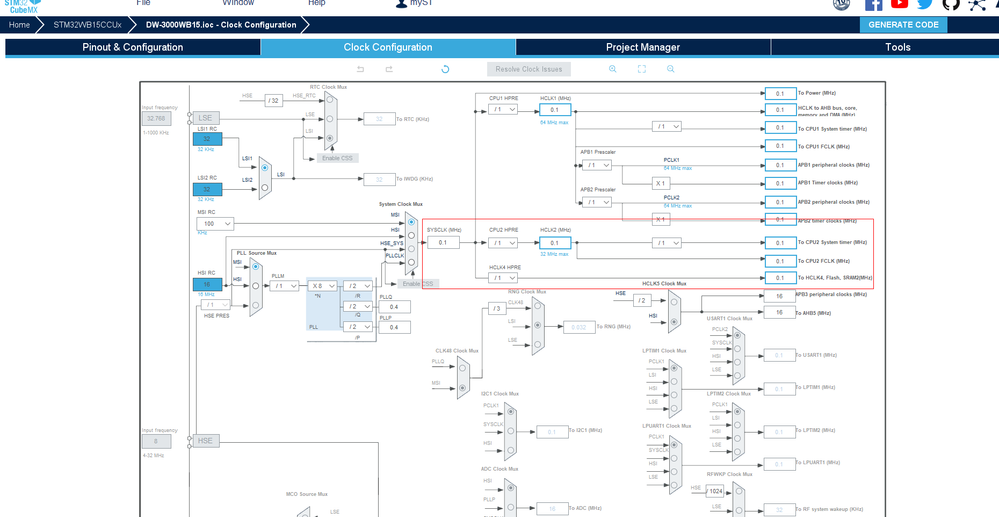
Task: Open the YouTube icon link
Action: click(900, 3)
